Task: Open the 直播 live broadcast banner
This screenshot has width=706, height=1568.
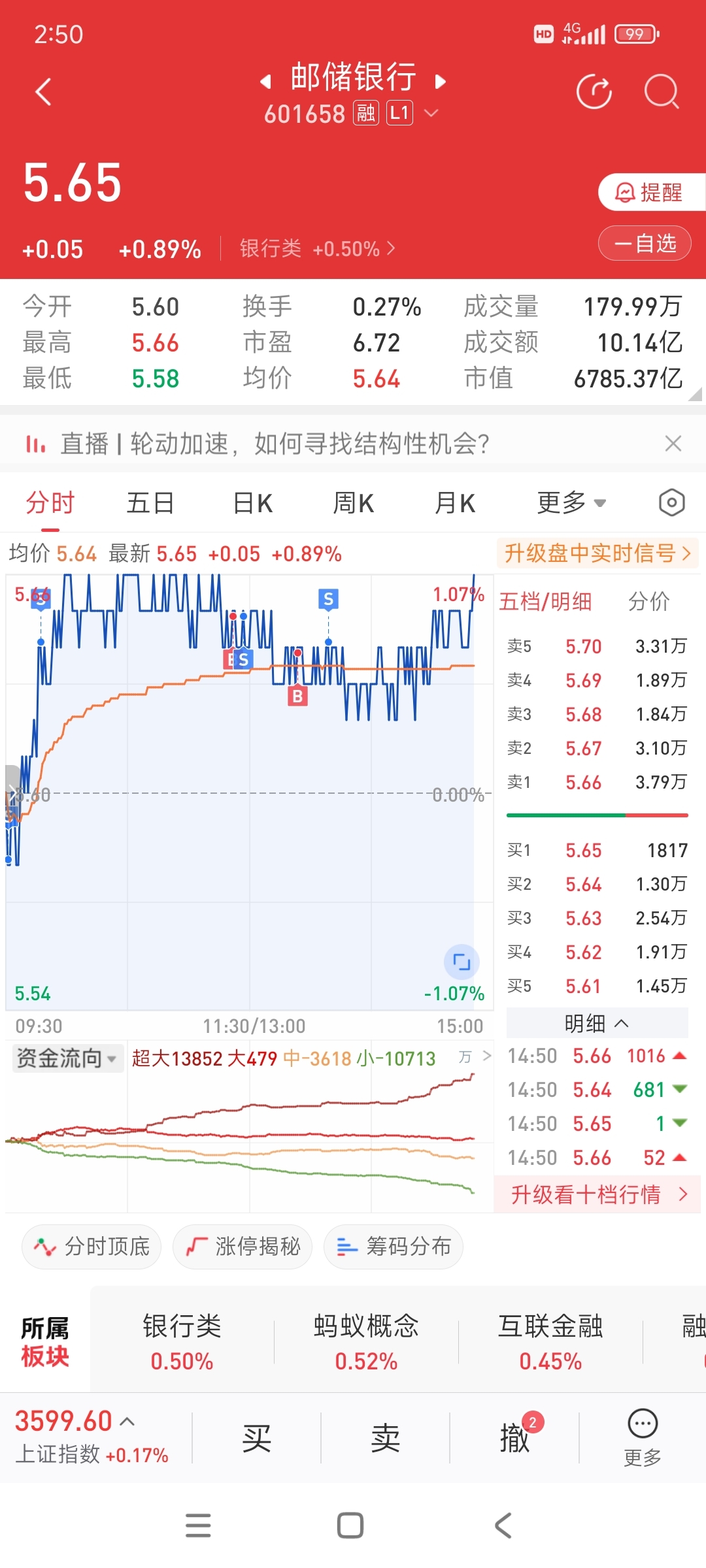Action: coord(275,444)
